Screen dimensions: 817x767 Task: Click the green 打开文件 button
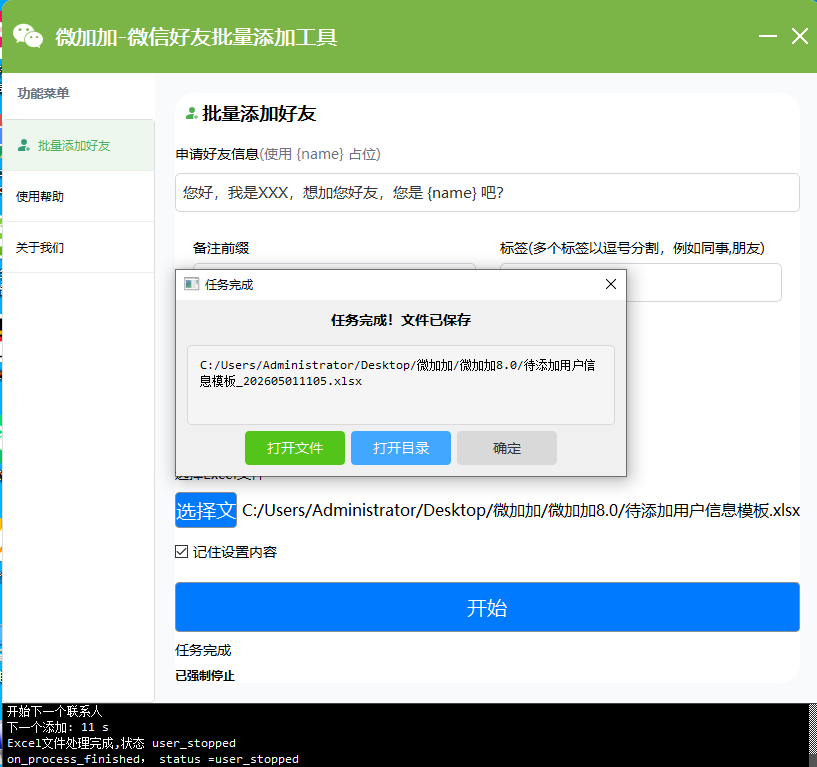pos(295,448)
